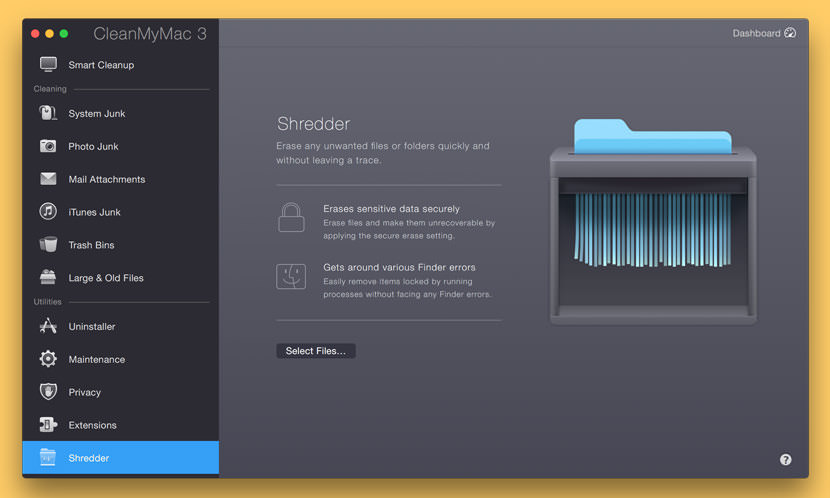Image resolution: width=830 pixels, height=498 pixels.
Task: Click the Mail Attachments envelope icon
Action: [x=48, y=179]
